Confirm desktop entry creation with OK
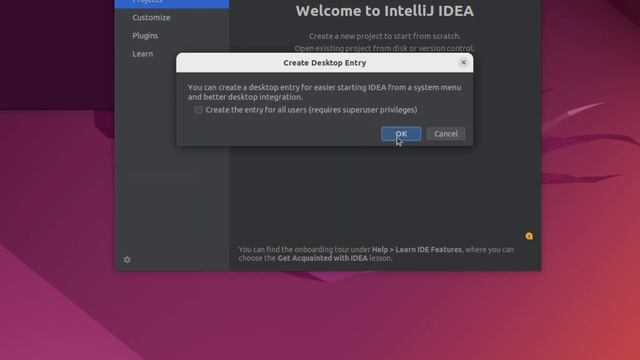The image size is (640, 360). point(401,134)
